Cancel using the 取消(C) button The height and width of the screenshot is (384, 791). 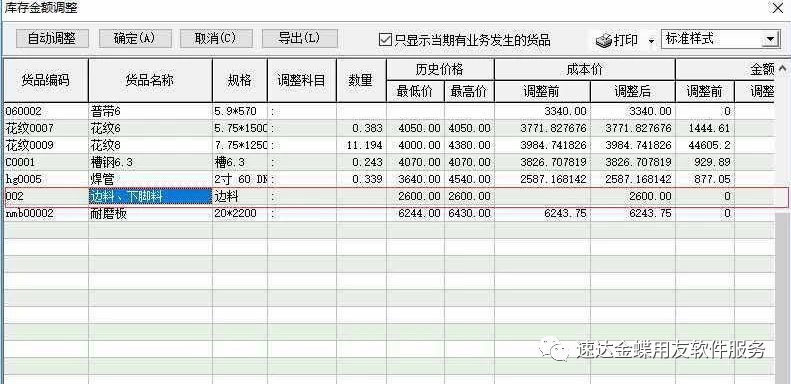click(215, 39)
